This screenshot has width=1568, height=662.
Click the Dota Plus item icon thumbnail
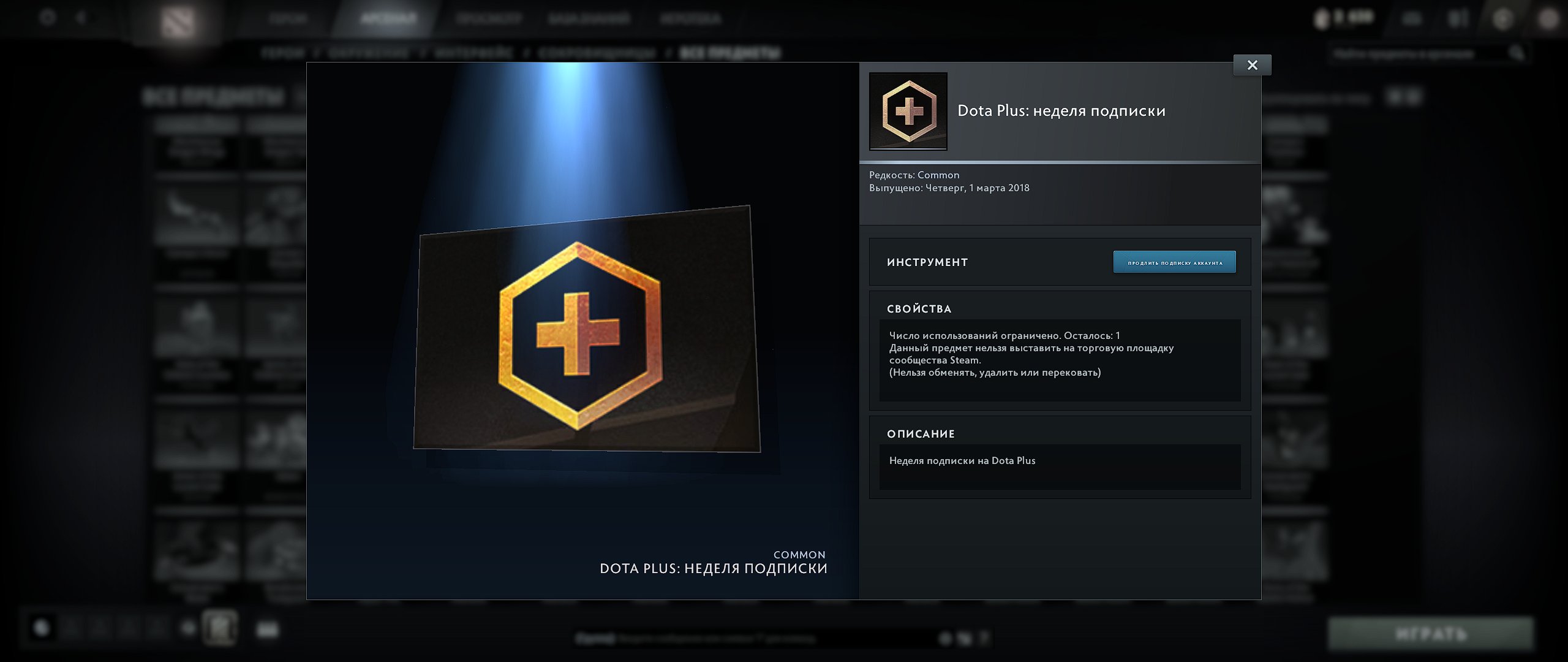click(x=908, y=112)
